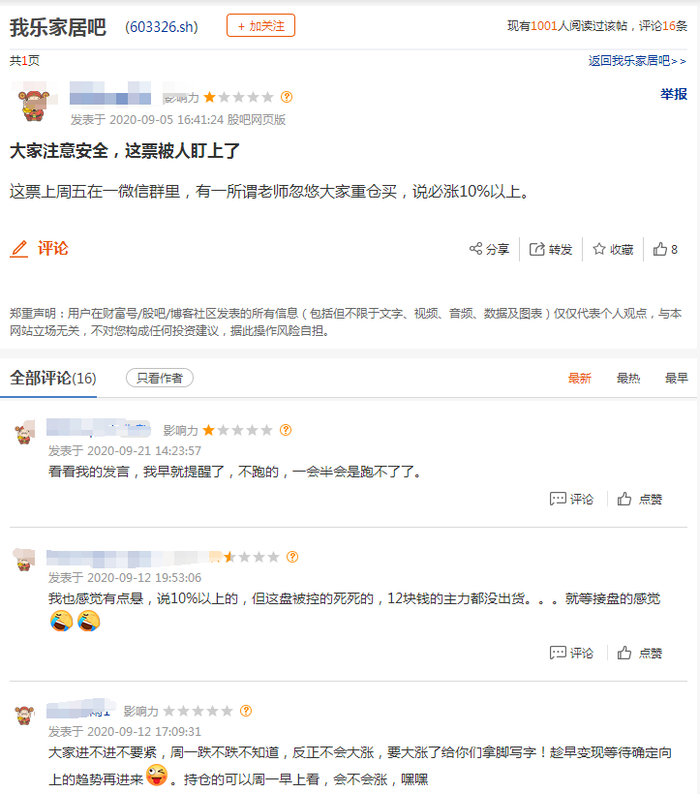Click the repost (转发) icon
The image size is (700, 794).
click(536, 249)
